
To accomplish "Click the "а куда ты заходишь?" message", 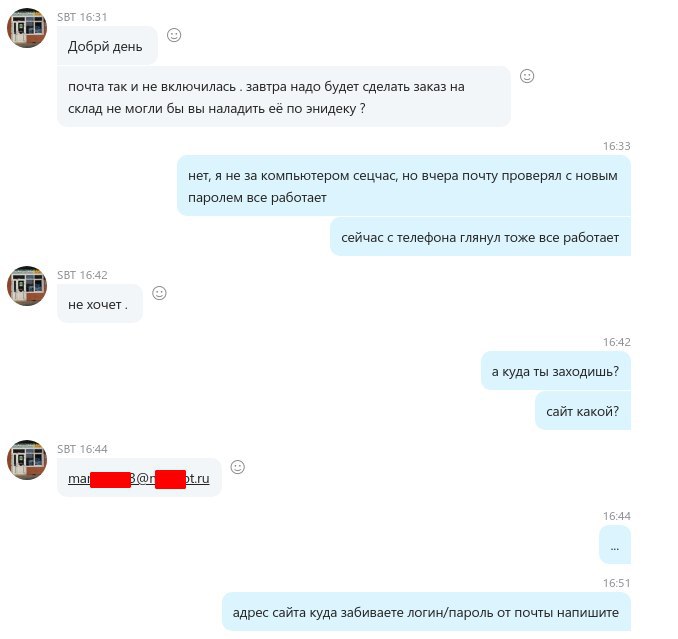I will pos(556,371).
